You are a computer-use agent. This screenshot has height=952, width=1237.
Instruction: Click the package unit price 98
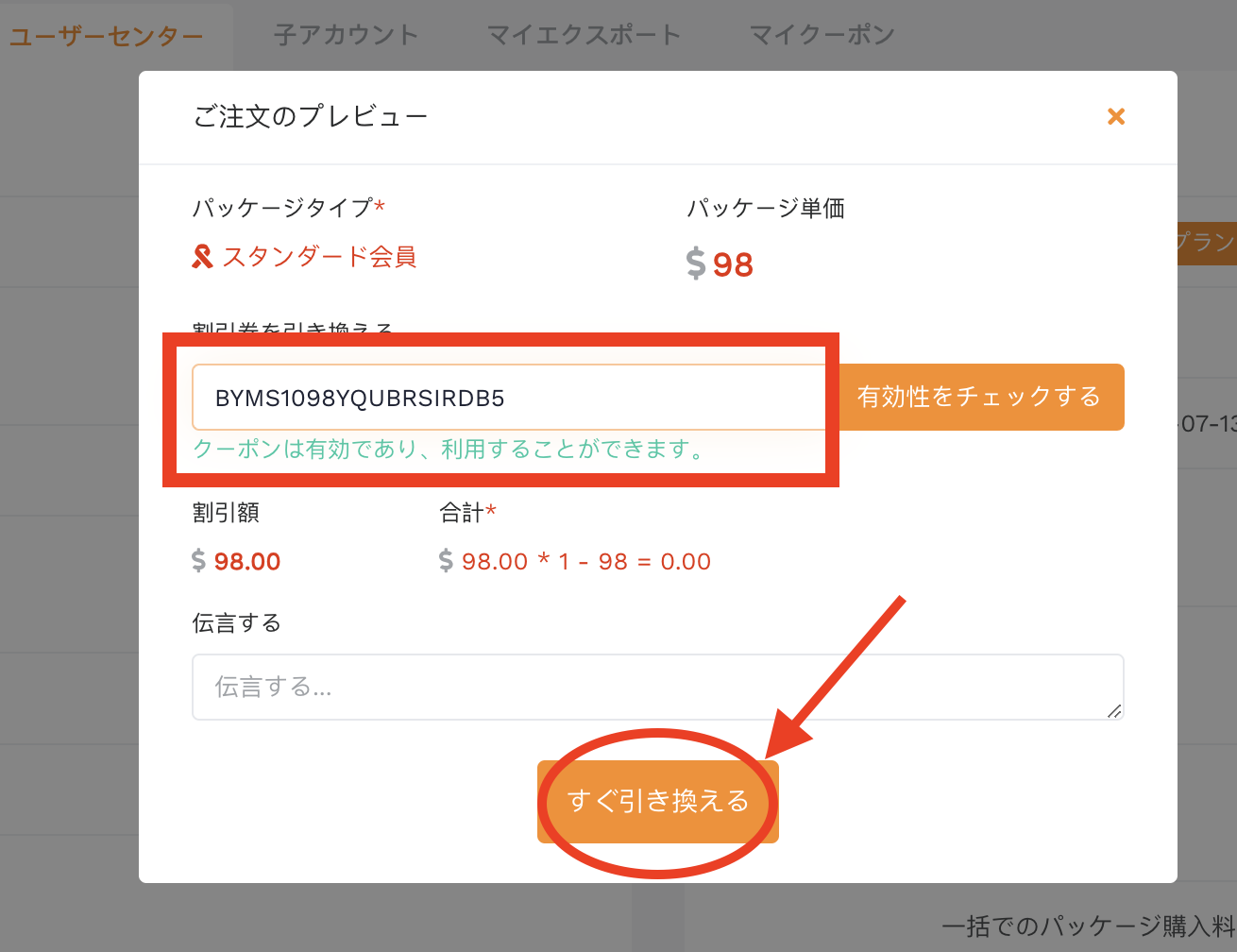(x=733, y=264)
